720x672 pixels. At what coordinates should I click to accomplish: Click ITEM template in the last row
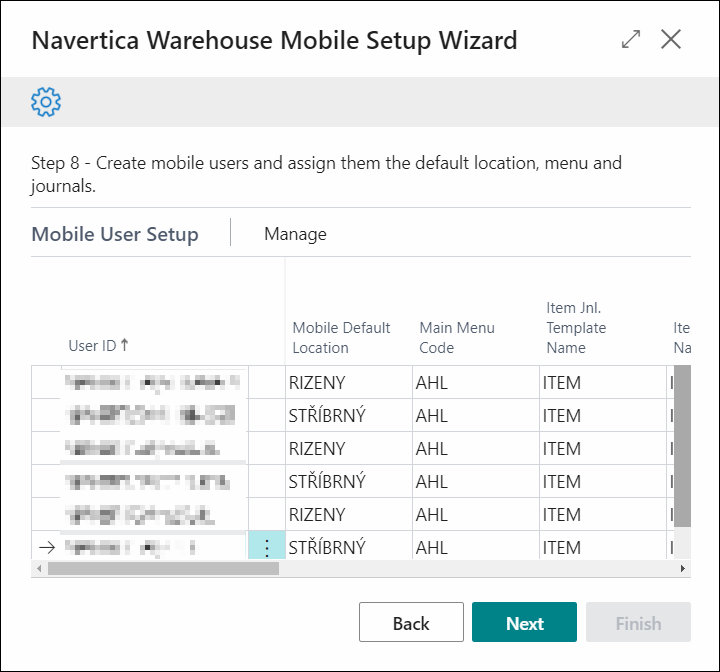point(603,546)
